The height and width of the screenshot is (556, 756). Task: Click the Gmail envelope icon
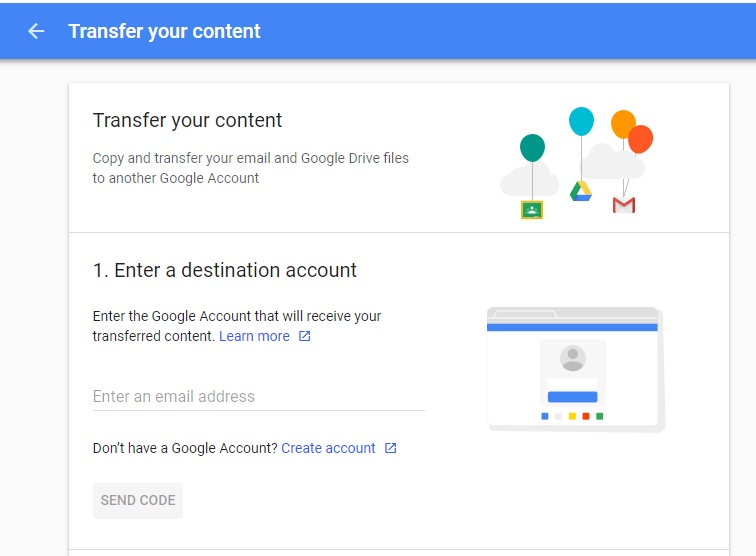(x=624, y=205)
